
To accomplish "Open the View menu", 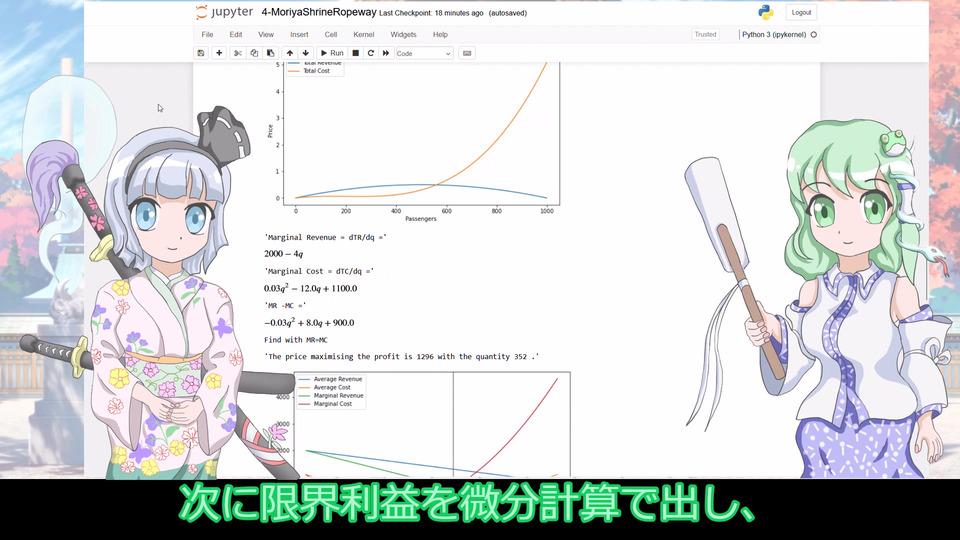I will (266, 35).
